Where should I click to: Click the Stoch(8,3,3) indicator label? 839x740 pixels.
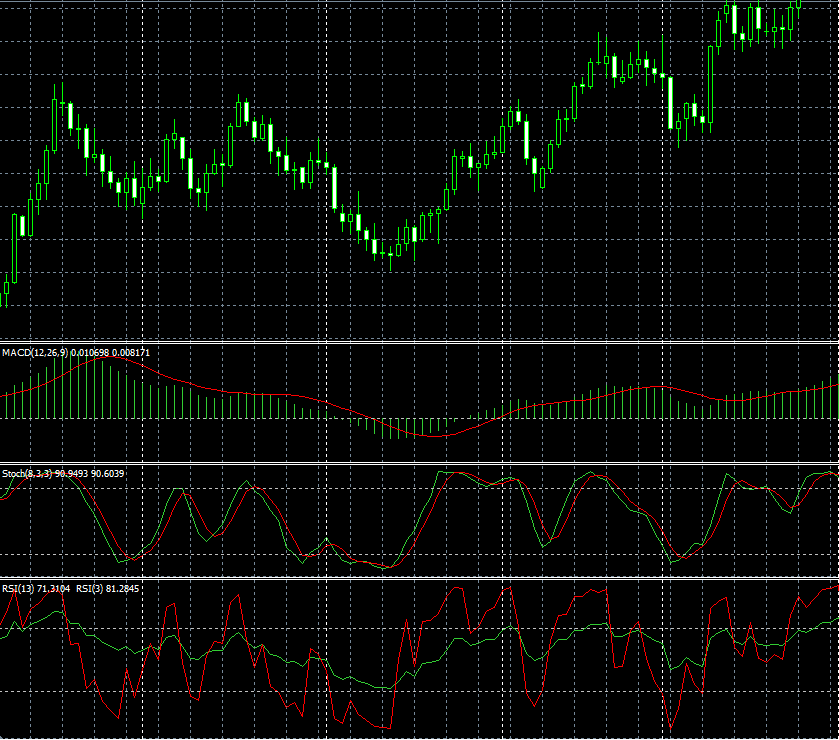click(x=27, y=474)
